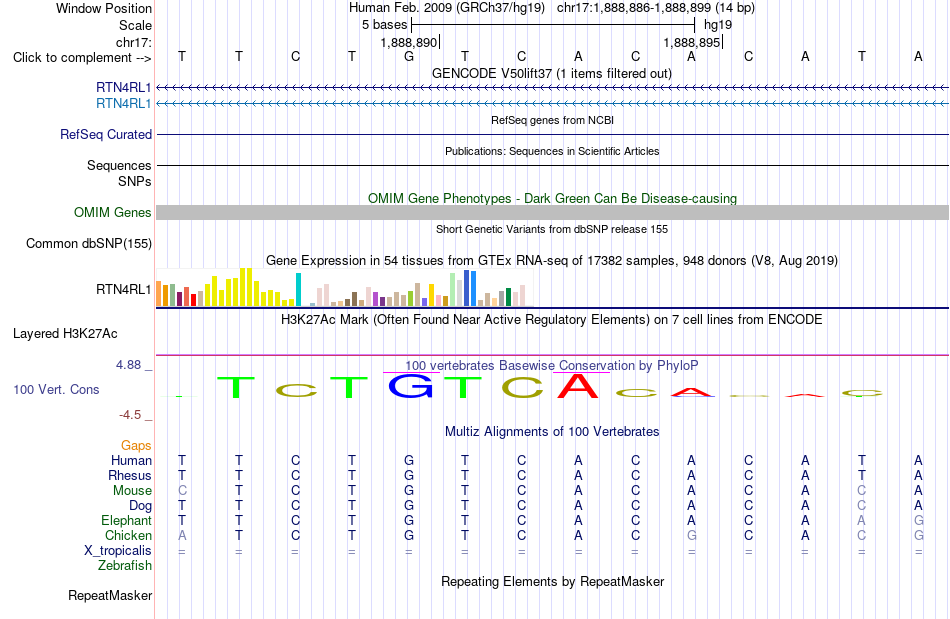Open 'Multiz Alignments of 100 Vertebrates' title
Viewport: 950px width, 619px height.
(x=552, y=432)
